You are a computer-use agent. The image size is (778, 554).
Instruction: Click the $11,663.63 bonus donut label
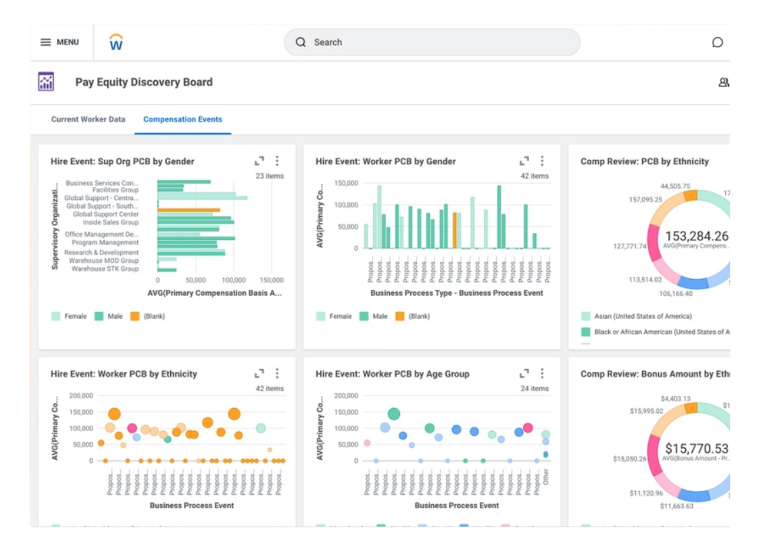(676, 506)
